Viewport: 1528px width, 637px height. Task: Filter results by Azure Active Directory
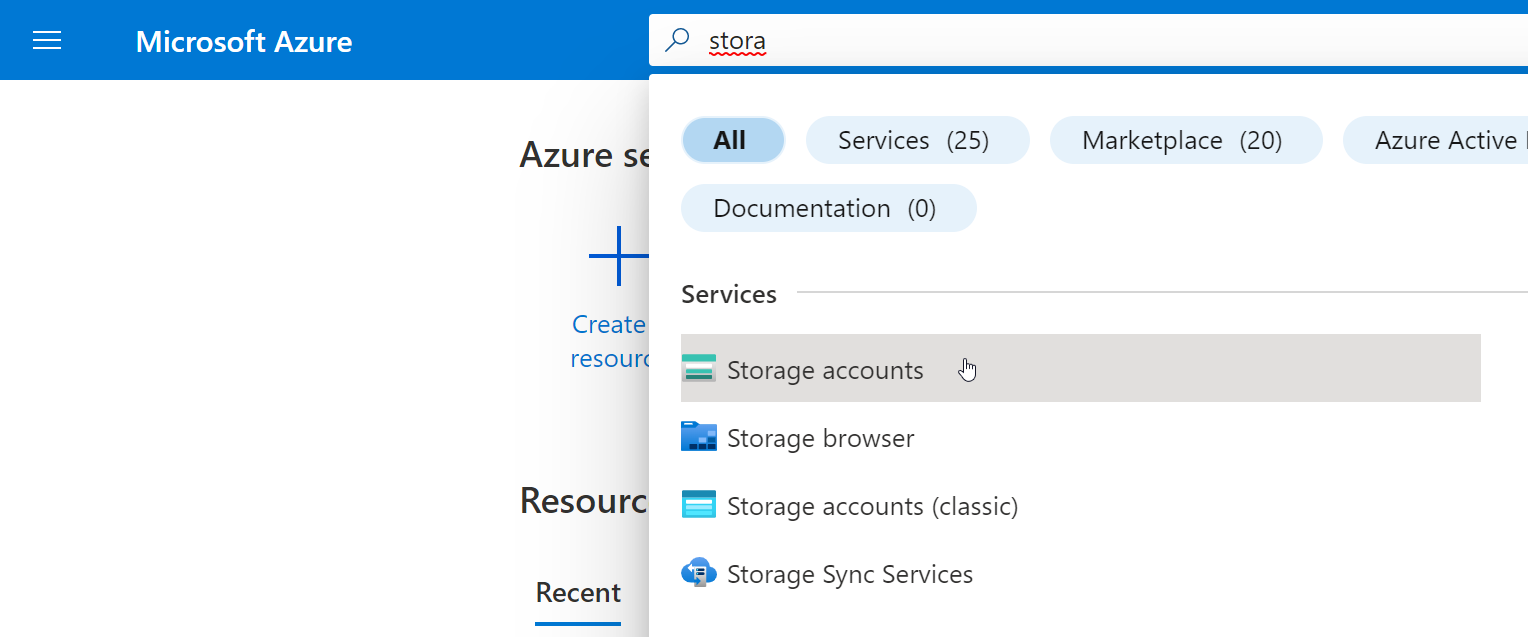(x=1435, y=140)
